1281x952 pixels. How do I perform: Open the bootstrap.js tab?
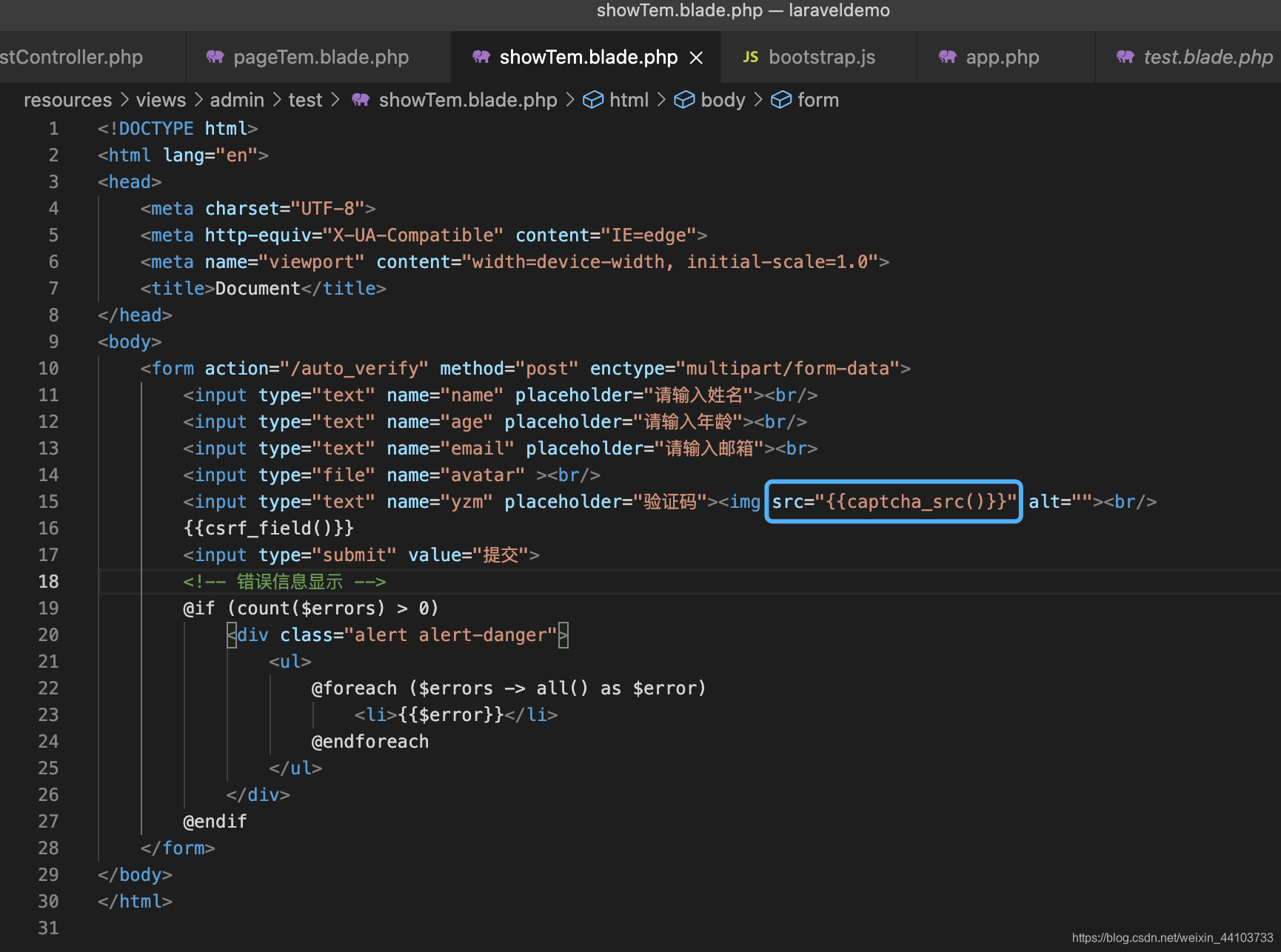819,57
